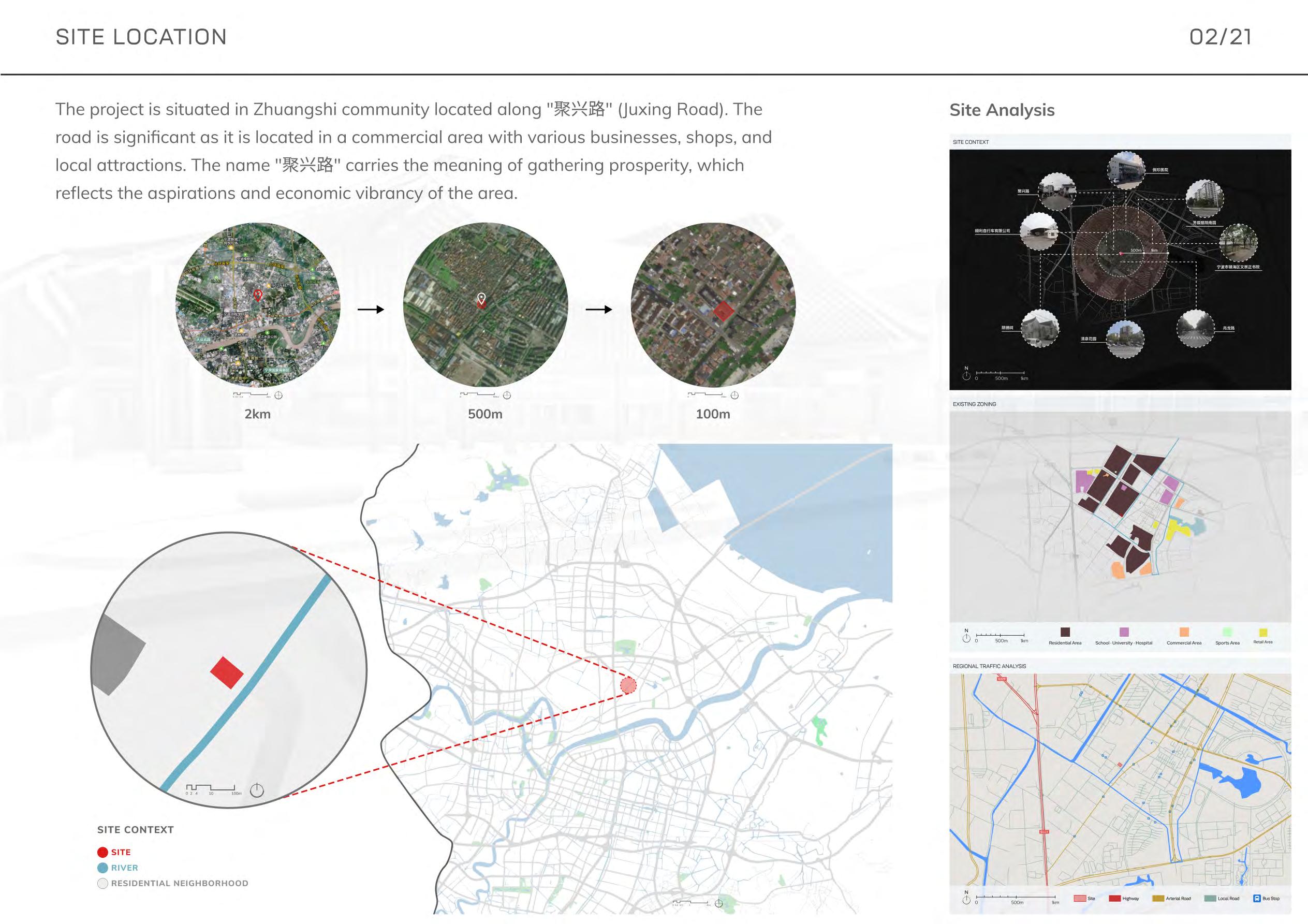The image size is (1308, 924).
Task: Click the red pin on the 2km satellite map
Action: tap(257, 295)
